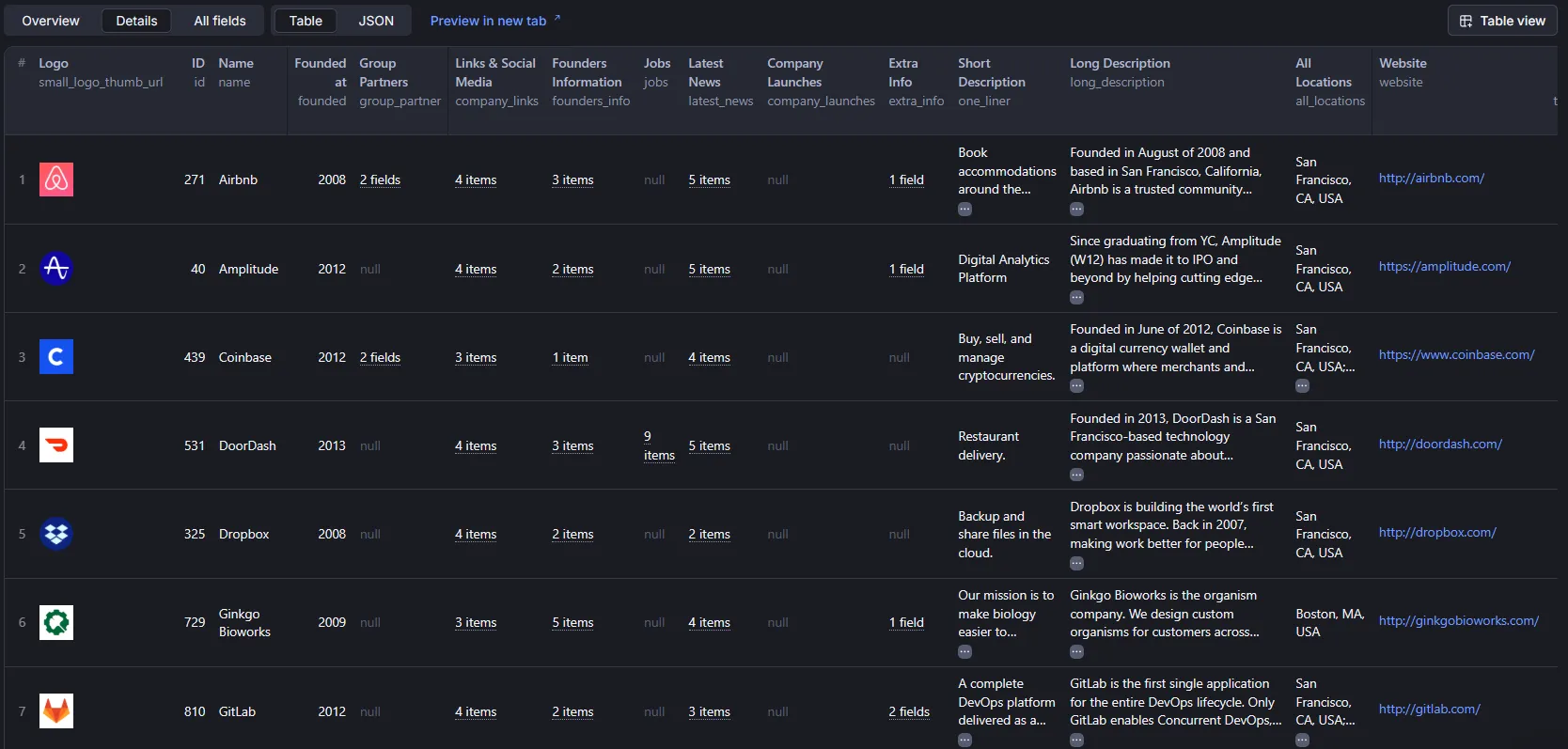Click the Amplitude logo thumbnail
The width and height of the screenshot is (1568, 749).
click(x=56, y=268)
